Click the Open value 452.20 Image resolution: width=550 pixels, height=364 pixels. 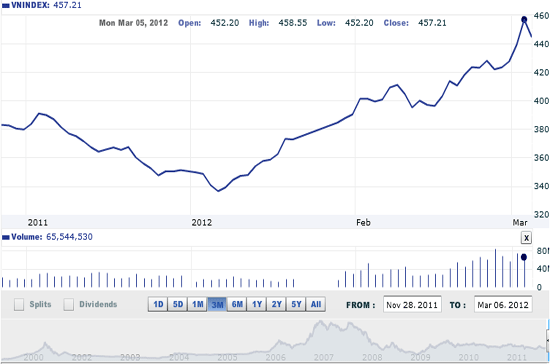[224, 23]
